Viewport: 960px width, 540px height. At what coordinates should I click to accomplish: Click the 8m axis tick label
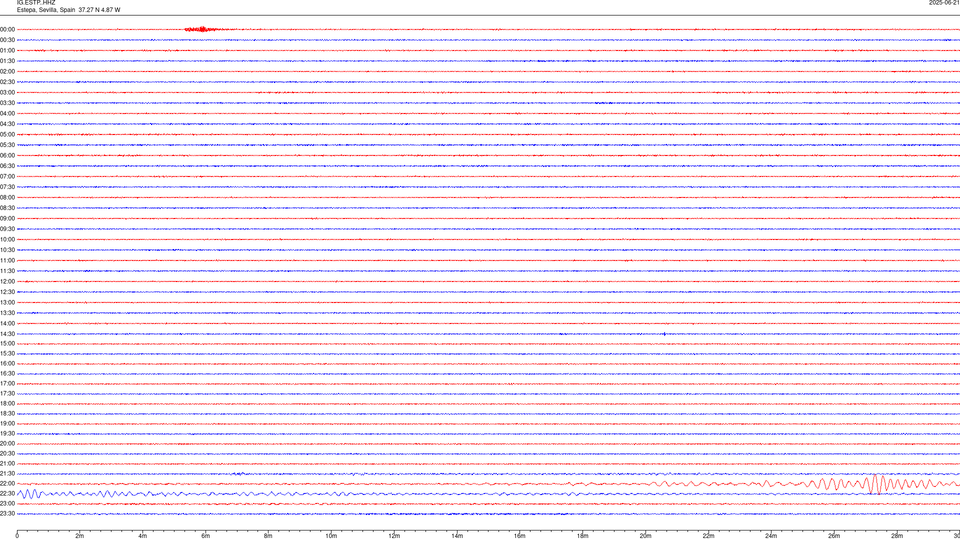click(268, 536)
